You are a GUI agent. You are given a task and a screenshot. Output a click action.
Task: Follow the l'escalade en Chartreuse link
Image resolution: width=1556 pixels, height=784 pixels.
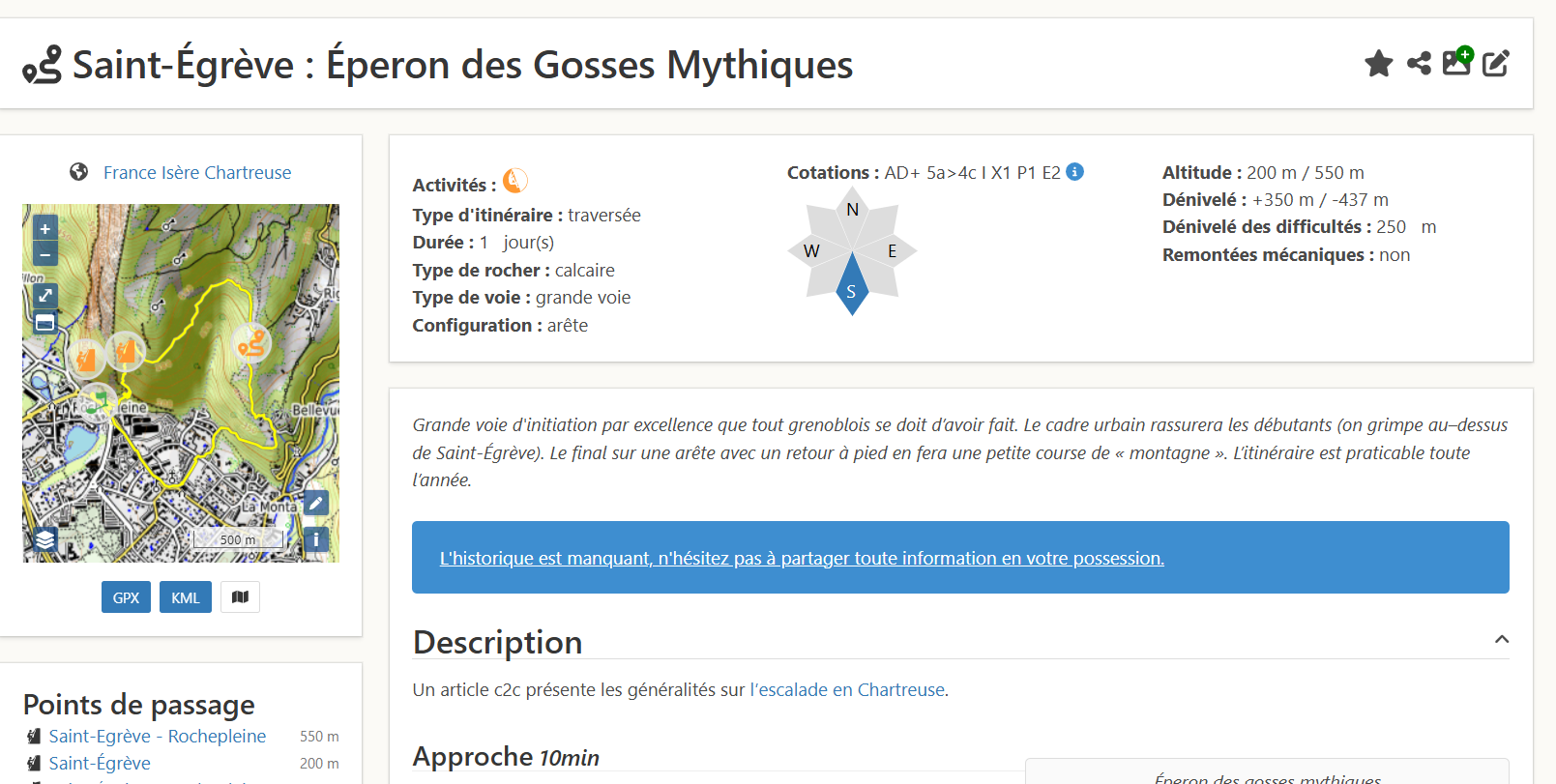point(847,689)
